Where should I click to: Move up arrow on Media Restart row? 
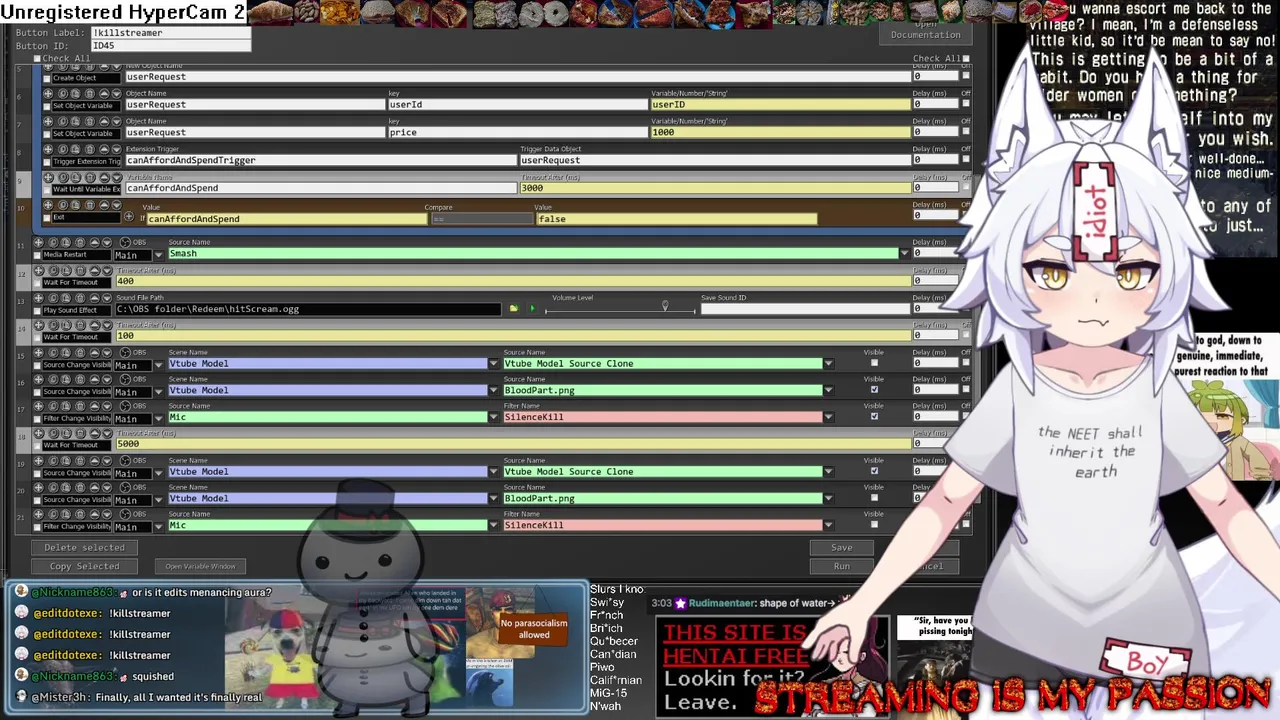94,242
